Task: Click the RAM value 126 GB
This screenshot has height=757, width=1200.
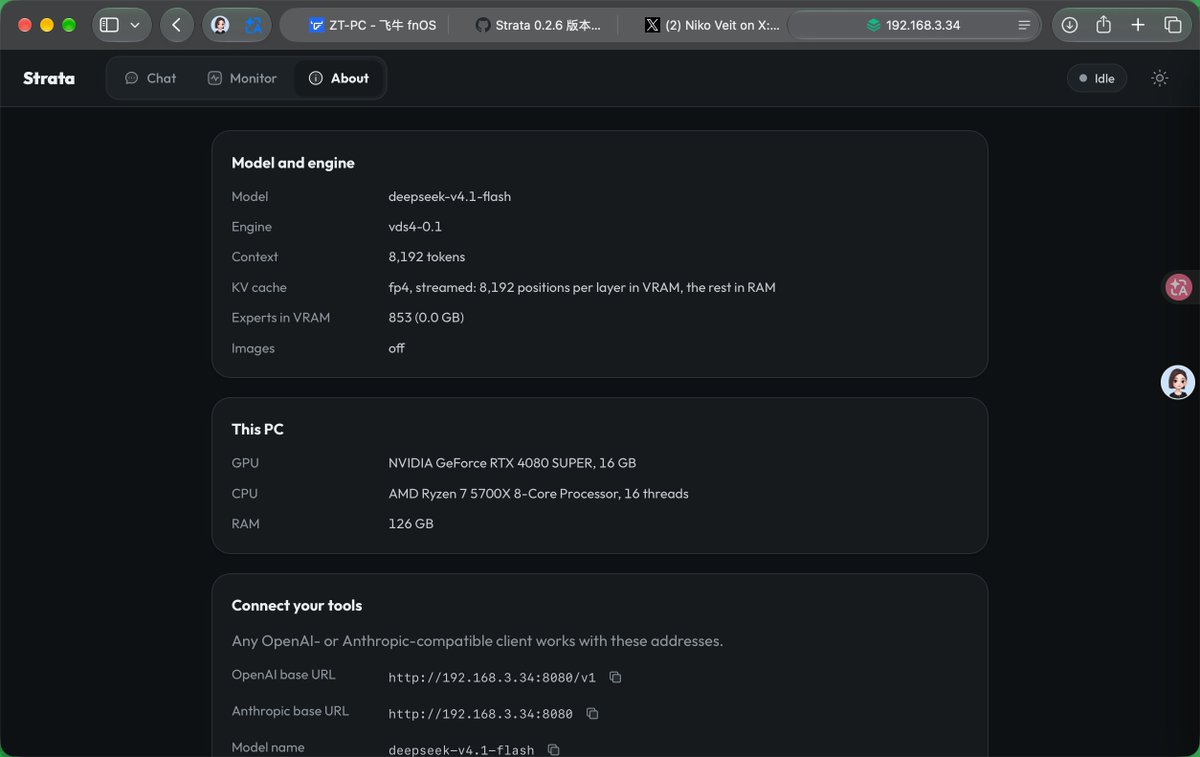Action: coord(411,524)
